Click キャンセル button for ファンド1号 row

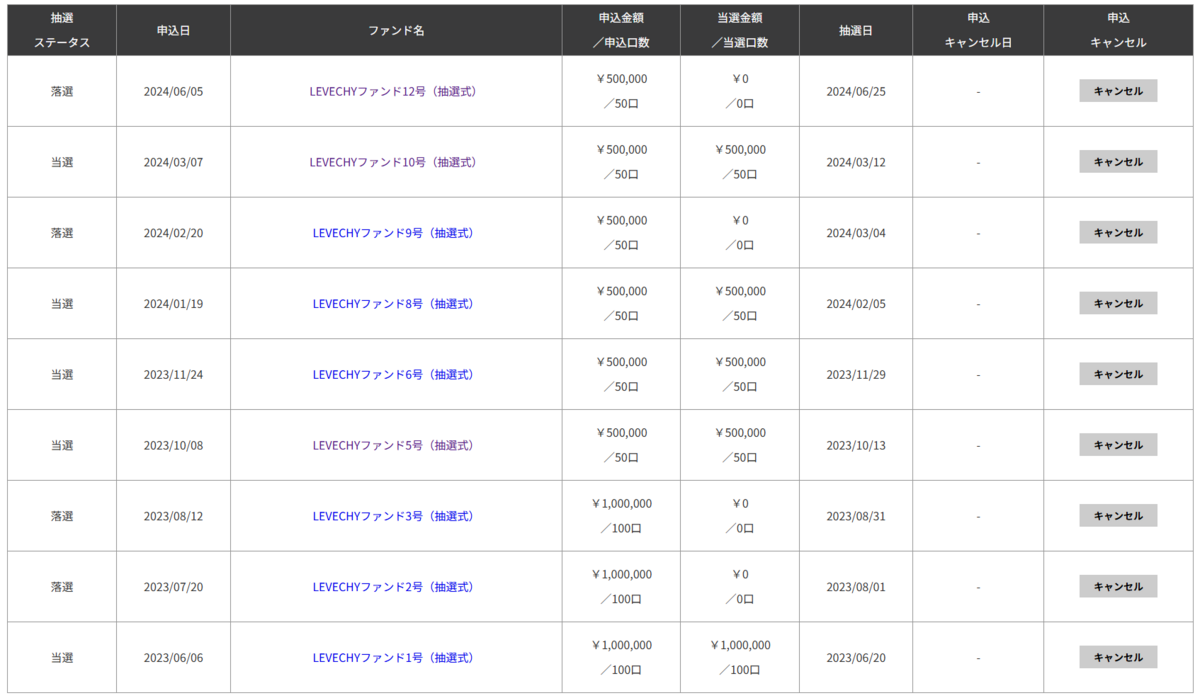tap(1118, 658)
